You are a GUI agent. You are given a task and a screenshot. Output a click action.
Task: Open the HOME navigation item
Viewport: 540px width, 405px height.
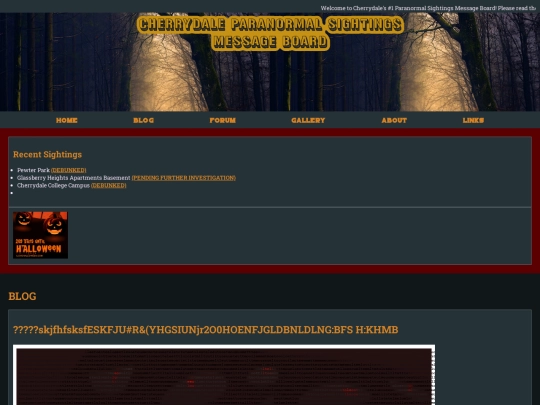click(x=66, y=120)
